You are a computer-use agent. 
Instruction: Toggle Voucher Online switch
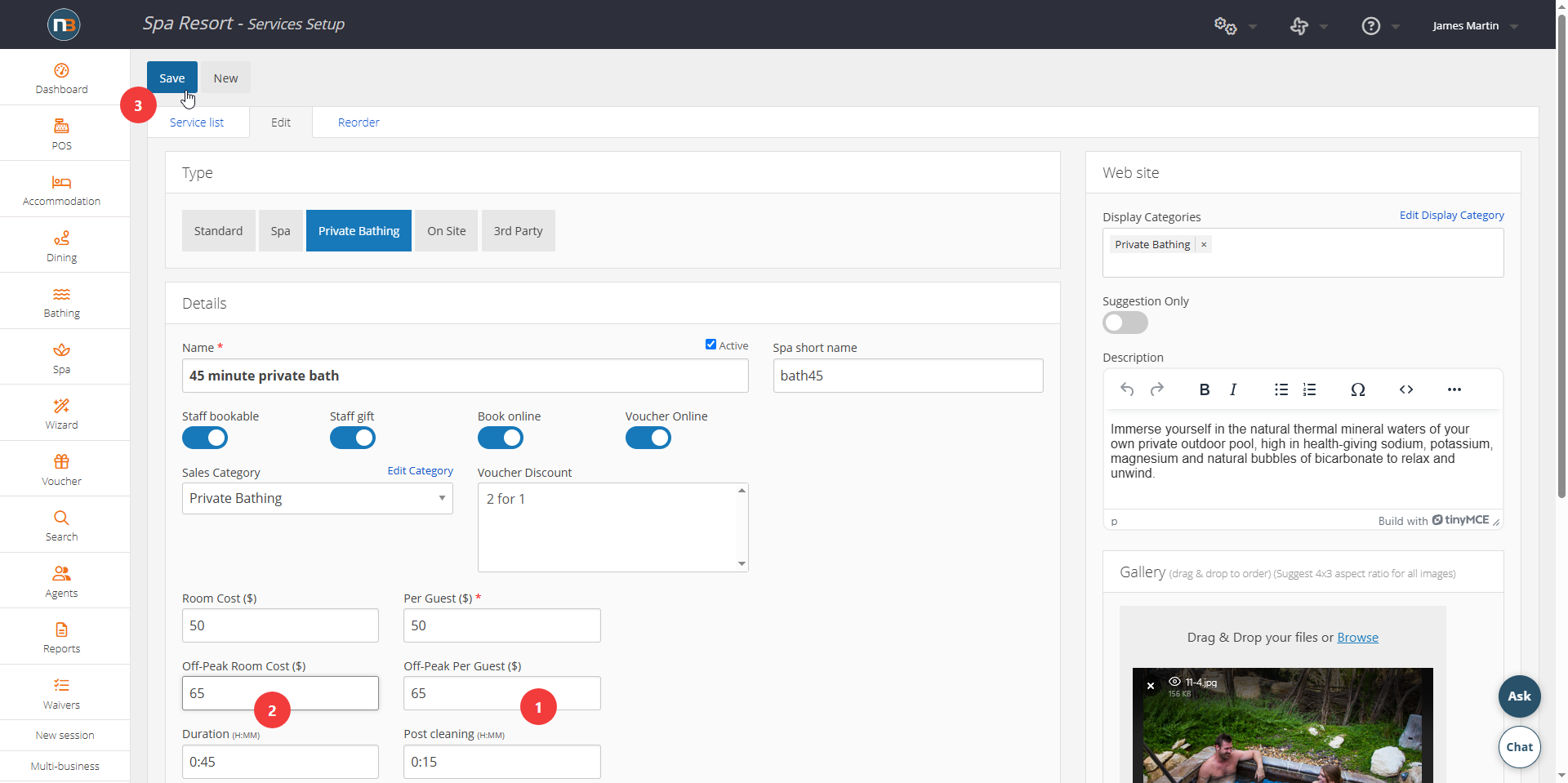click(x=648, y=438)
